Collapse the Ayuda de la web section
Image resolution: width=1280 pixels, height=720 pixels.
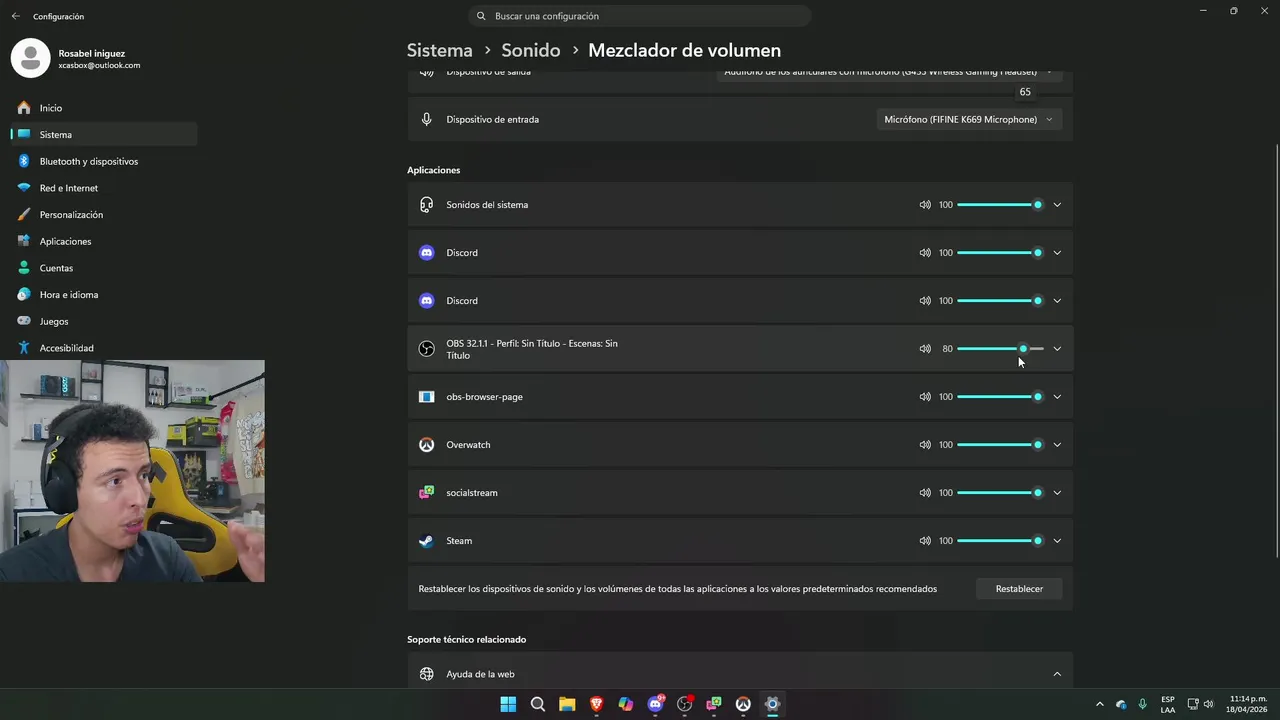1057,674
